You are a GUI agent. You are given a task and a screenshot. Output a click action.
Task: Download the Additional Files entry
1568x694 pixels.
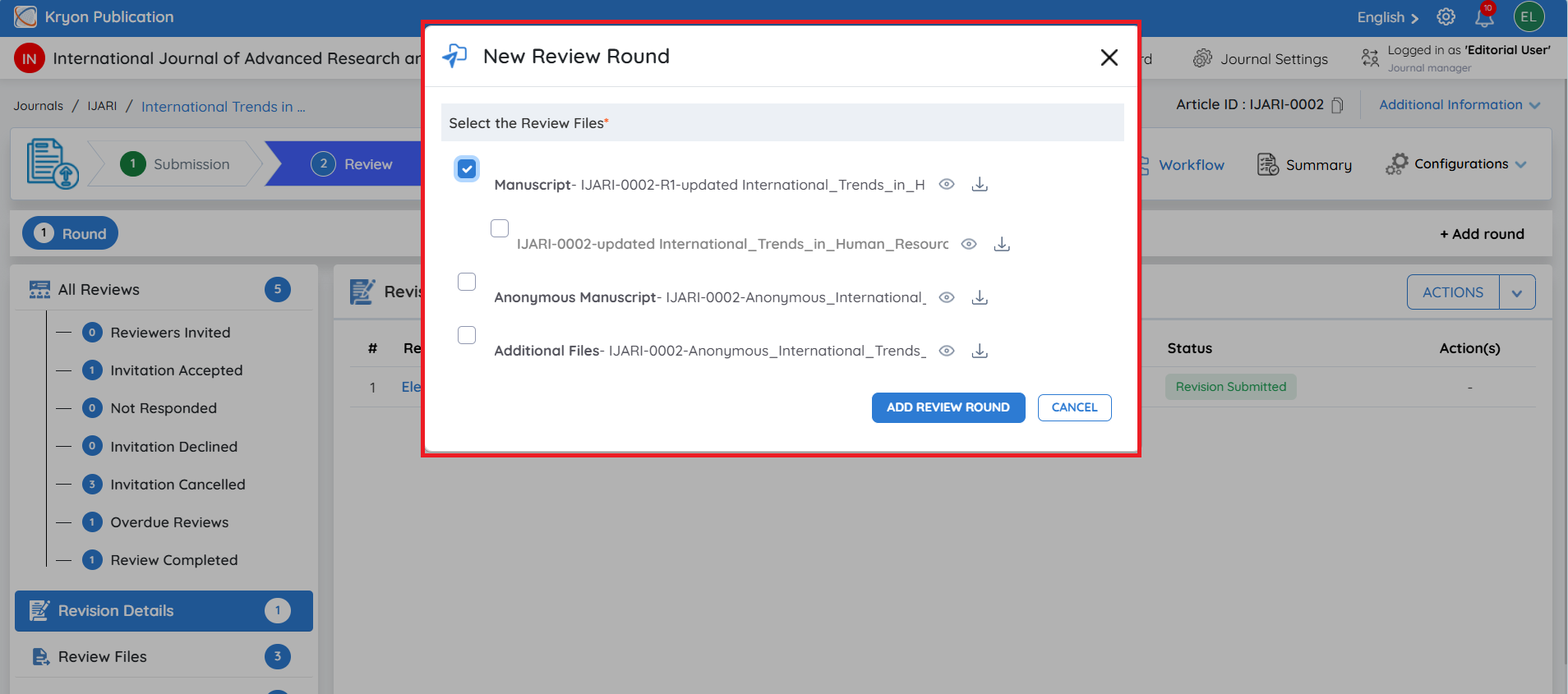tap(980, 351)
